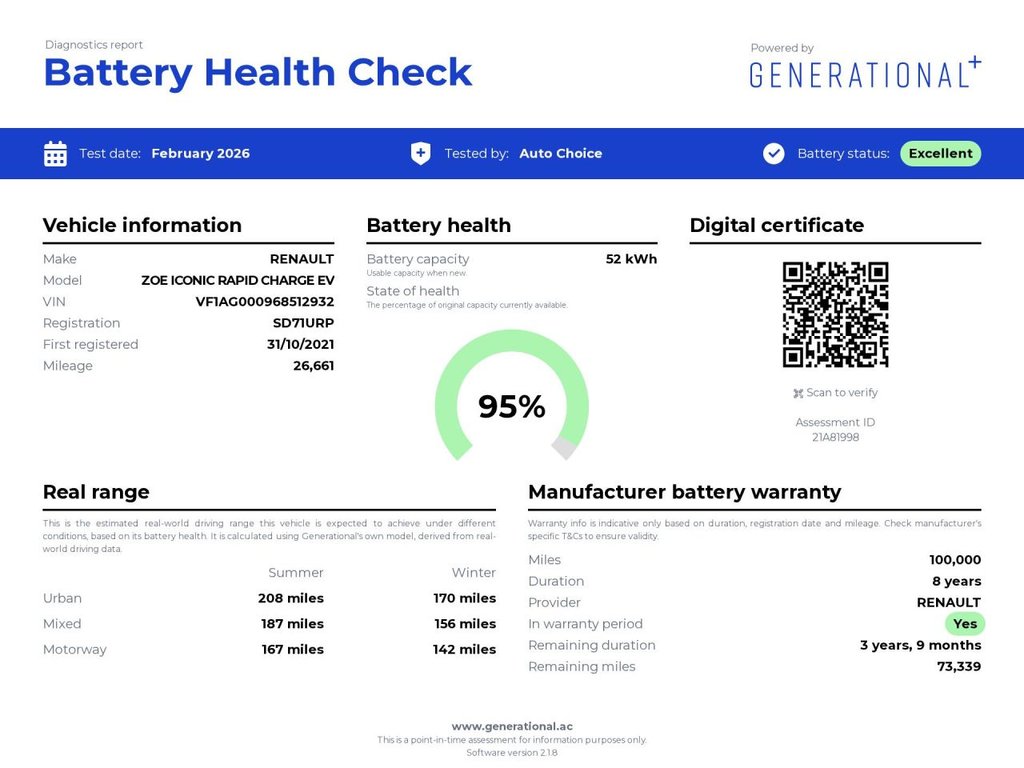1024x768 pixels.
Task: Select the VIN number VF1AG000968512932
Action: click(x=265, y=302)
